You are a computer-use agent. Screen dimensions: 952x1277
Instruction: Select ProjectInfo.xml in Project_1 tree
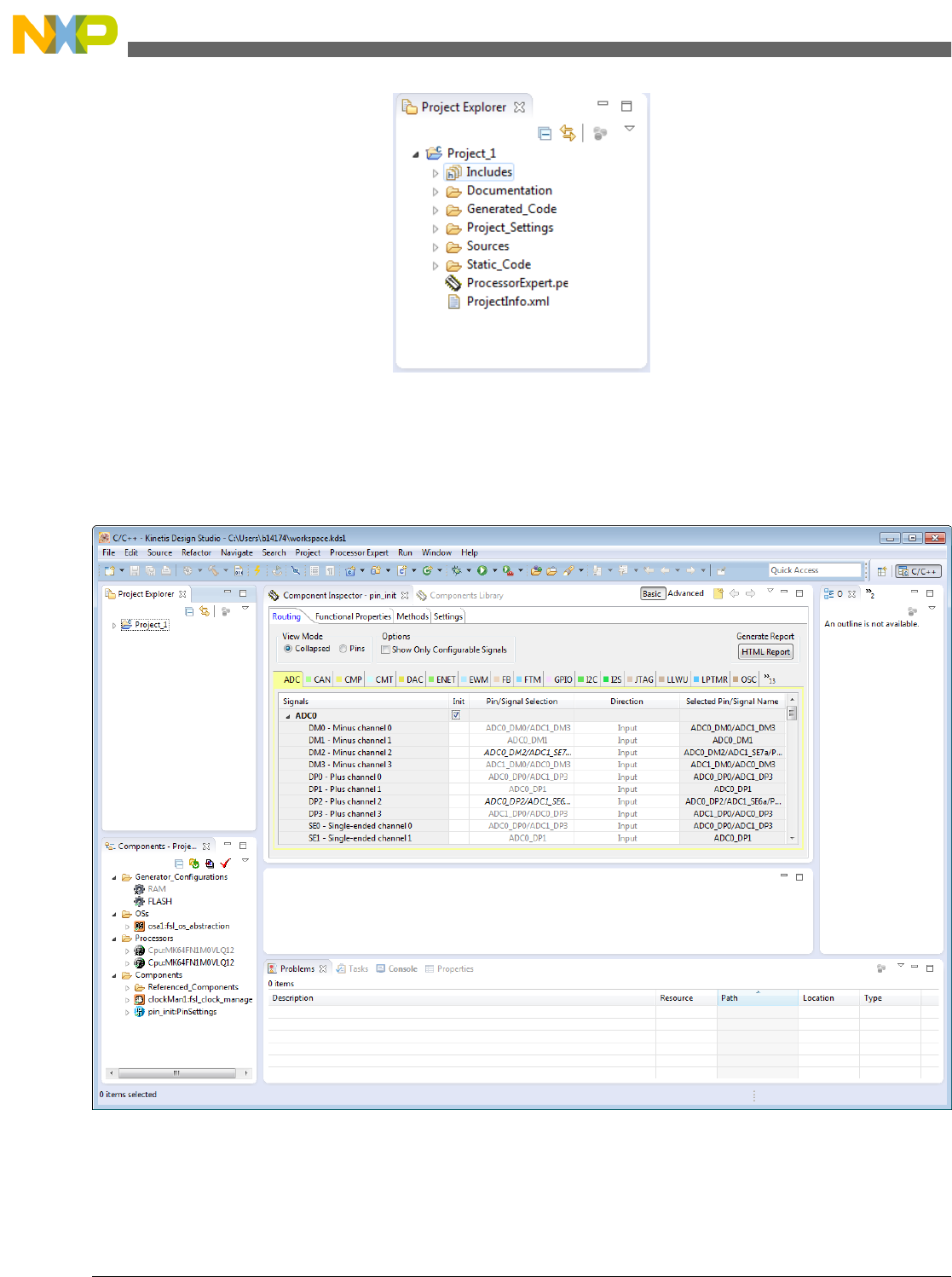click(x=499, y=302)
